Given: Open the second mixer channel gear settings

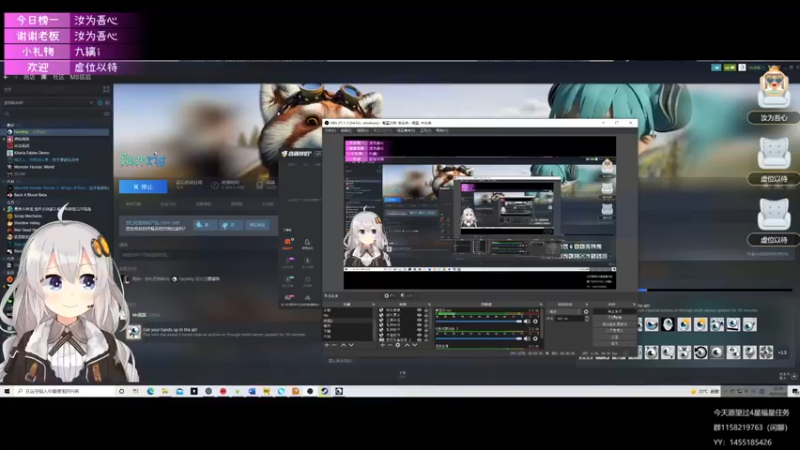Looking at the screenshot, I should point(535,338).
